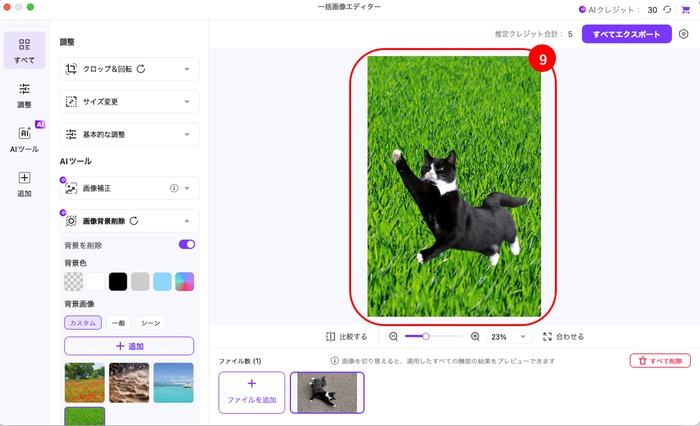Click the 画像背景削除 icon
The image size is (700, 426).
point(71,221)
